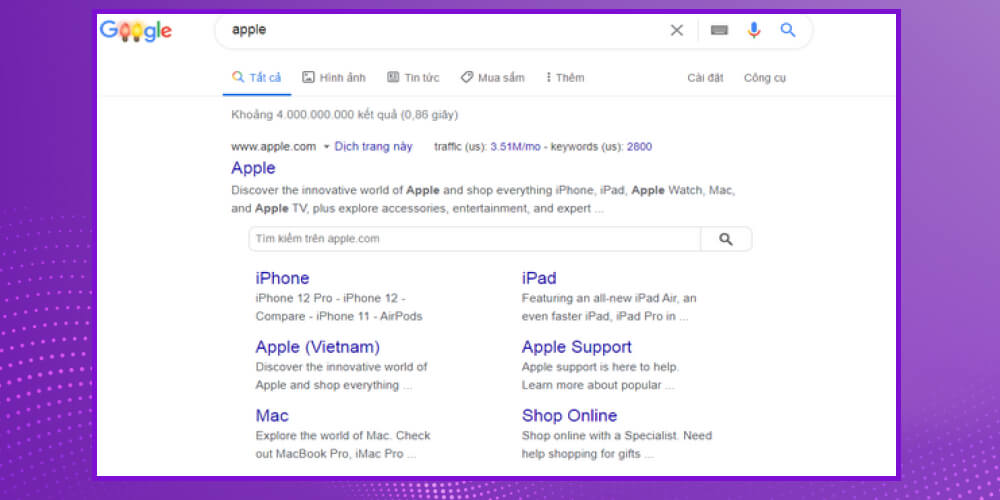Open the iPad sitelink
1000x500 pixels.
point(539,278)
